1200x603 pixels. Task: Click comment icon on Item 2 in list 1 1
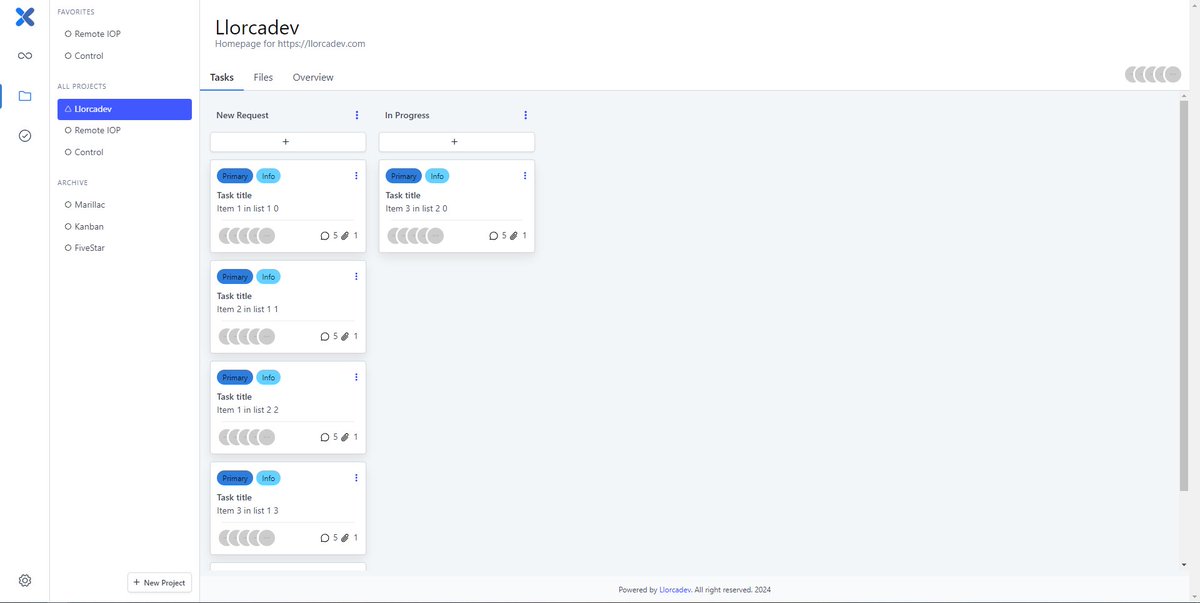[x=325, y=337]
